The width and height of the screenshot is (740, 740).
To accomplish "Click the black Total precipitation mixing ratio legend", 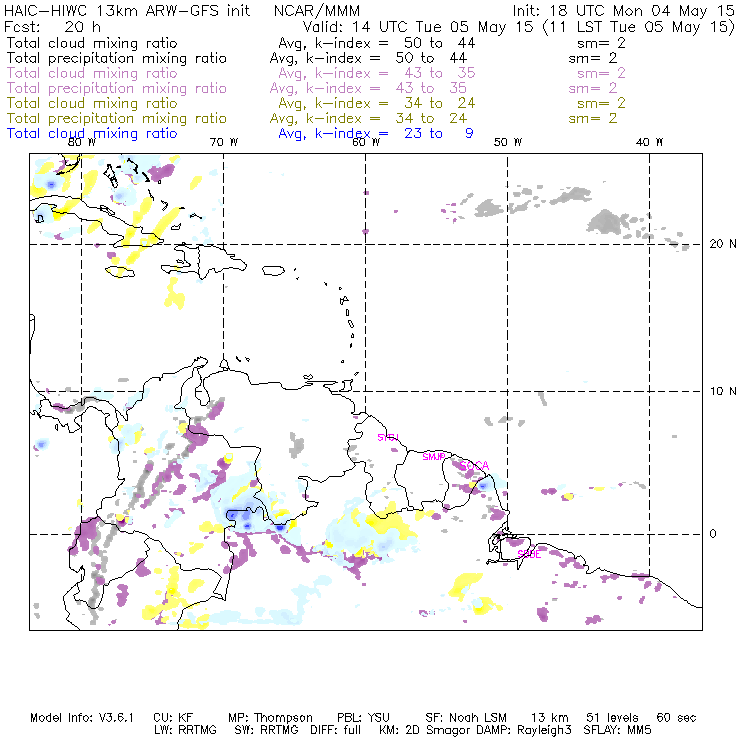I will (117, 58).
